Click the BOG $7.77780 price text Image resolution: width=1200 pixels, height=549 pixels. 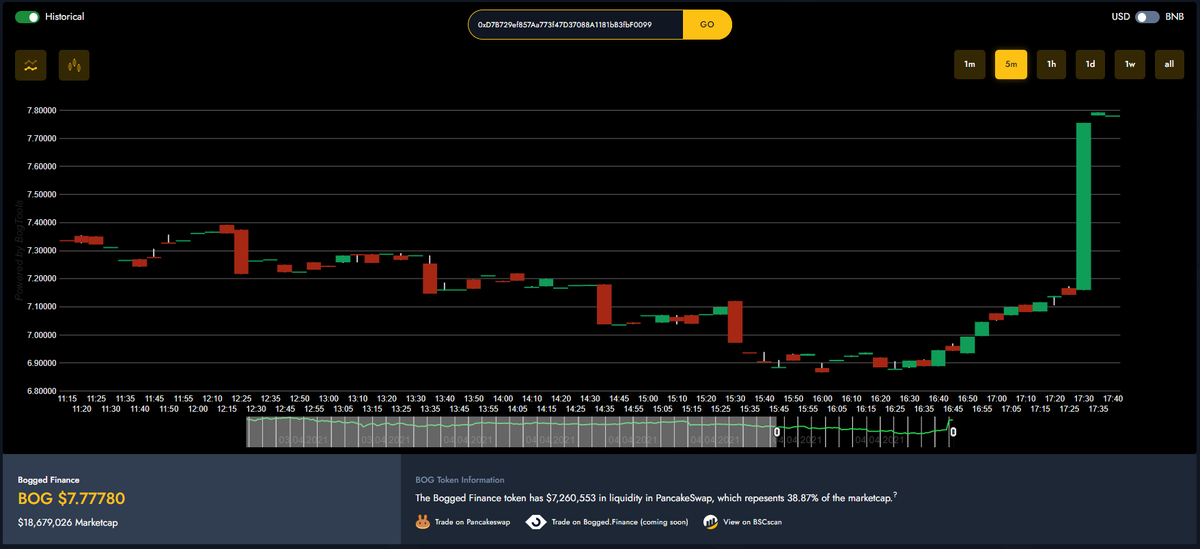(x=71, y=499)
